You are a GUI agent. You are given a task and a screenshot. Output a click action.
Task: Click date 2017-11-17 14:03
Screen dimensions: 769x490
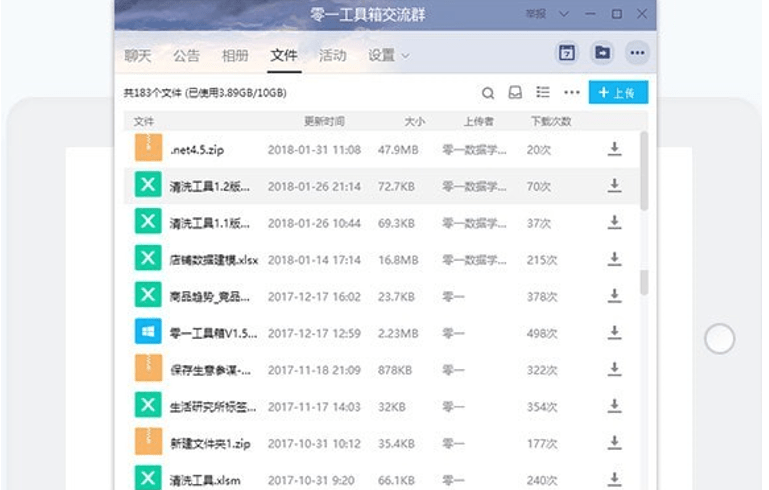[314, 407]
